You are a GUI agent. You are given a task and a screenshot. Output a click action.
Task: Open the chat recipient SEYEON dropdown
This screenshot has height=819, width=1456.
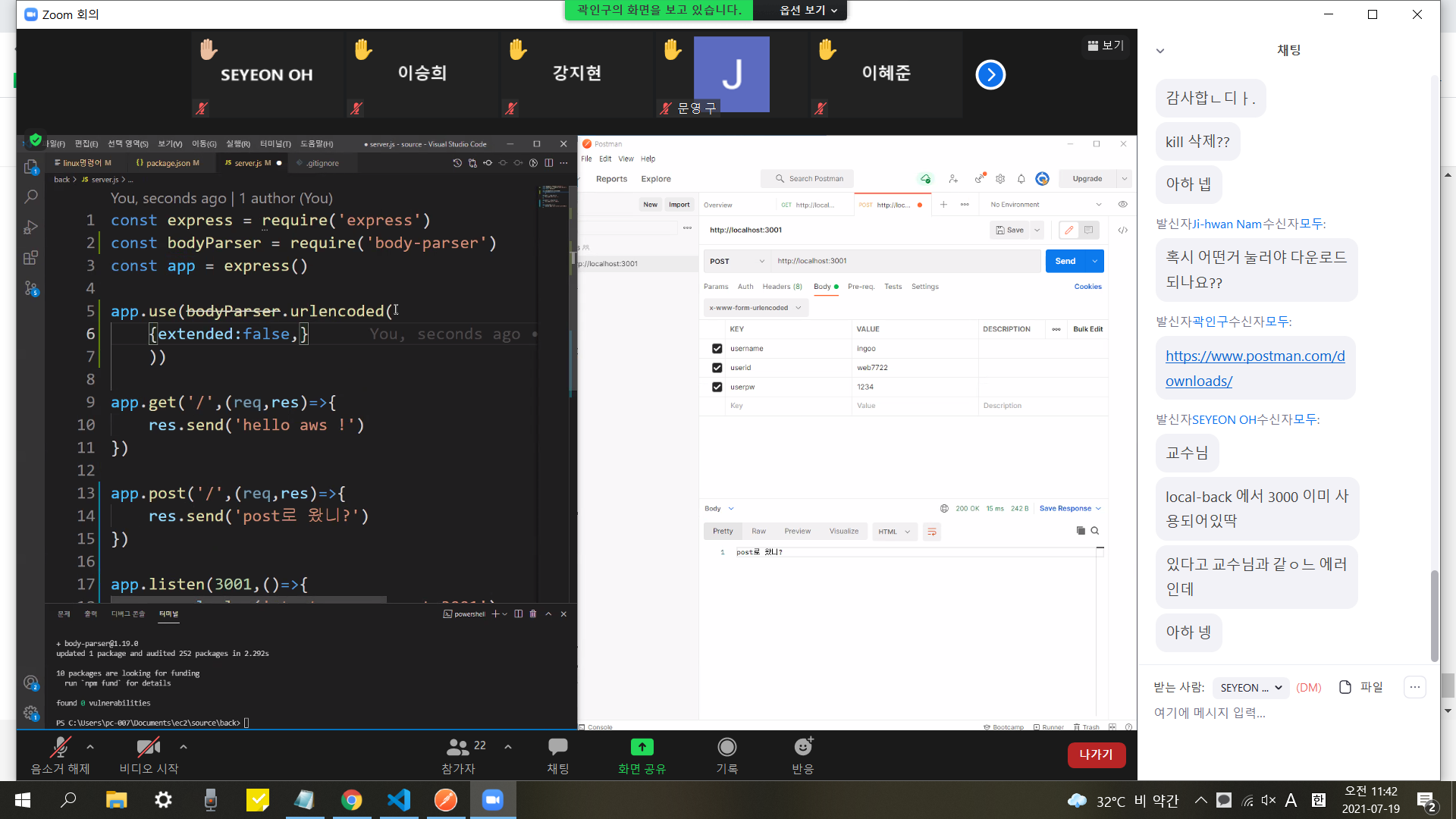1250,688
